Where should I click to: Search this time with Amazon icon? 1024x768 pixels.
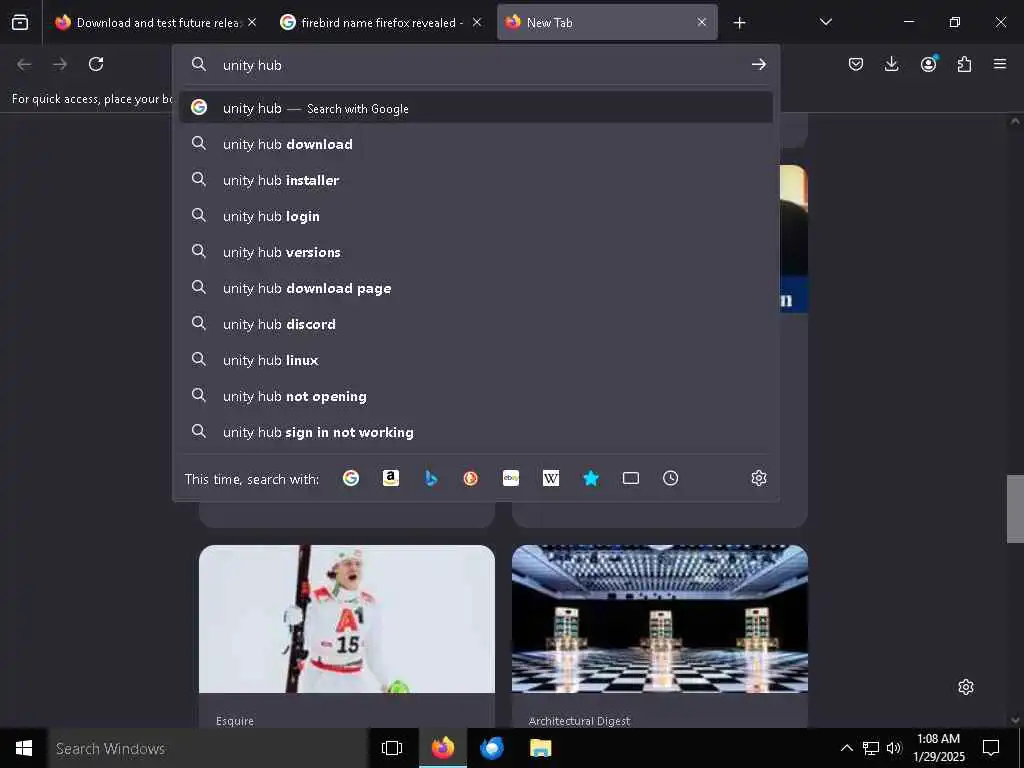(391, 479)
